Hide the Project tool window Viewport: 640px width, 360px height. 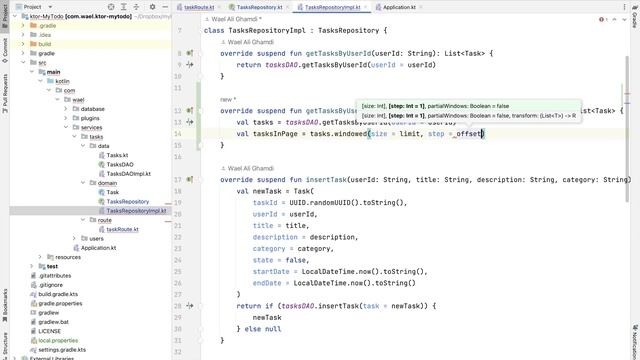tap(165, 7)
